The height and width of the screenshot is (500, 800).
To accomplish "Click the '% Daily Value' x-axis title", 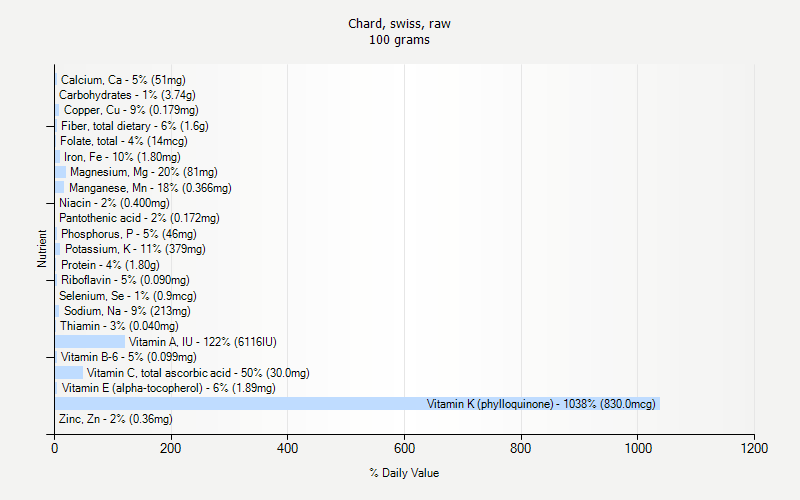I will click(x=404, y=473).
